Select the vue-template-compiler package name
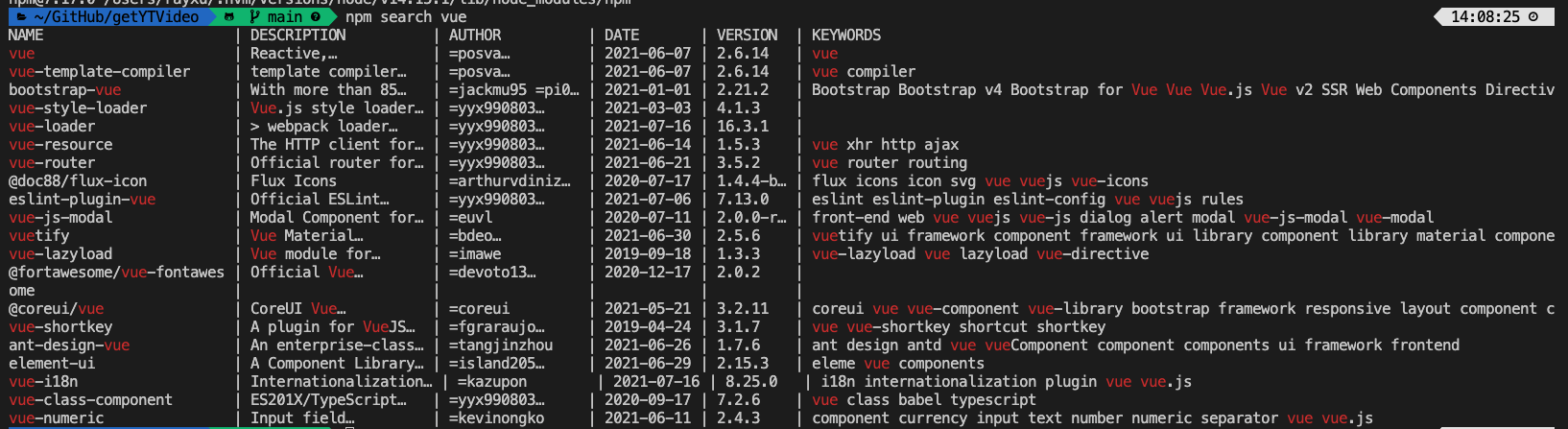This screenshot has width=1568, height=429. 99,72
